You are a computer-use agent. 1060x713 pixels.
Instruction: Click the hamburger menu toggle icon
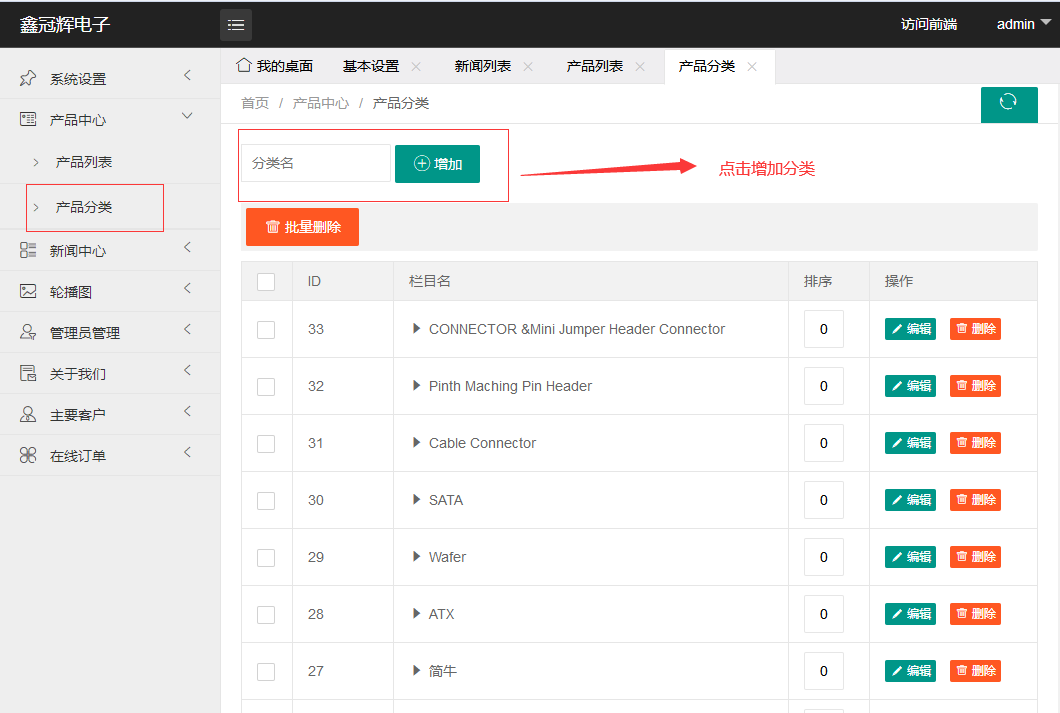coord(236,25)
